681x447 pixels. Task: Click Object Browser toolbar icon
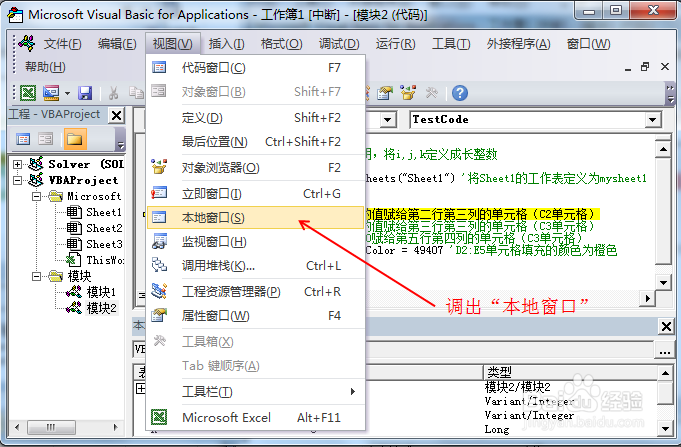pyautogui.click(x=408, y=93)
